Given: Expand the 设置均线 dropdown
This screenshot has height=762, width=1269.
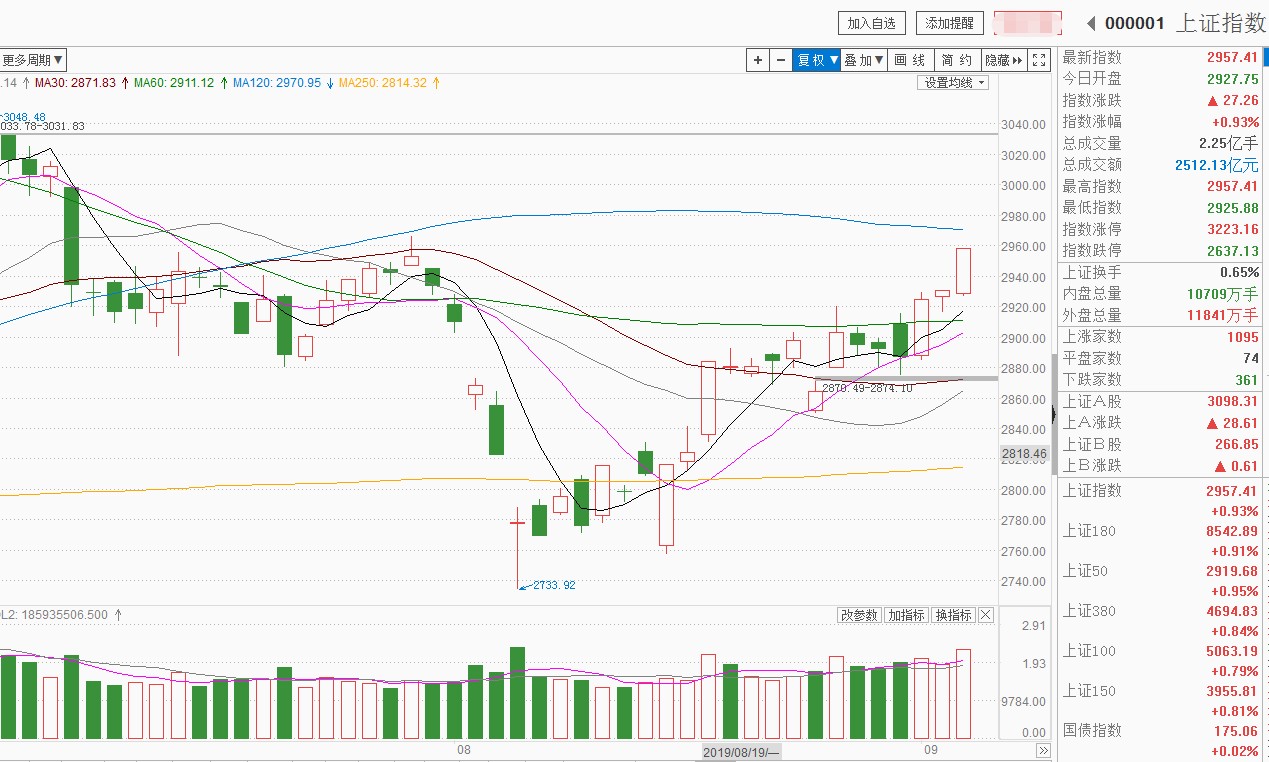Looking at the screenshot, I should pyautogui.click(x=953, y=83).
